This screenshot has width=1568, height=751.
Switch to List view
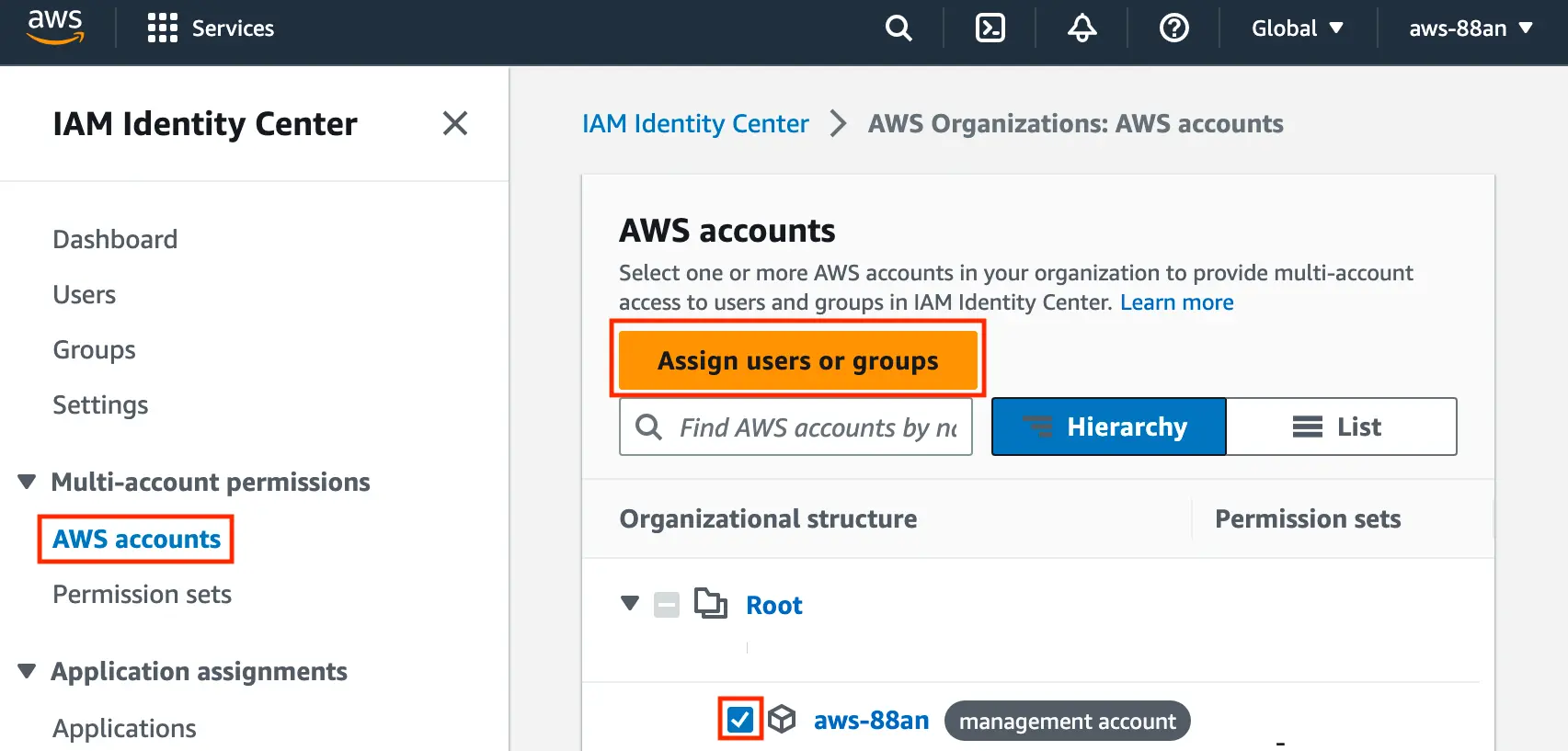tap(1340, 427)
